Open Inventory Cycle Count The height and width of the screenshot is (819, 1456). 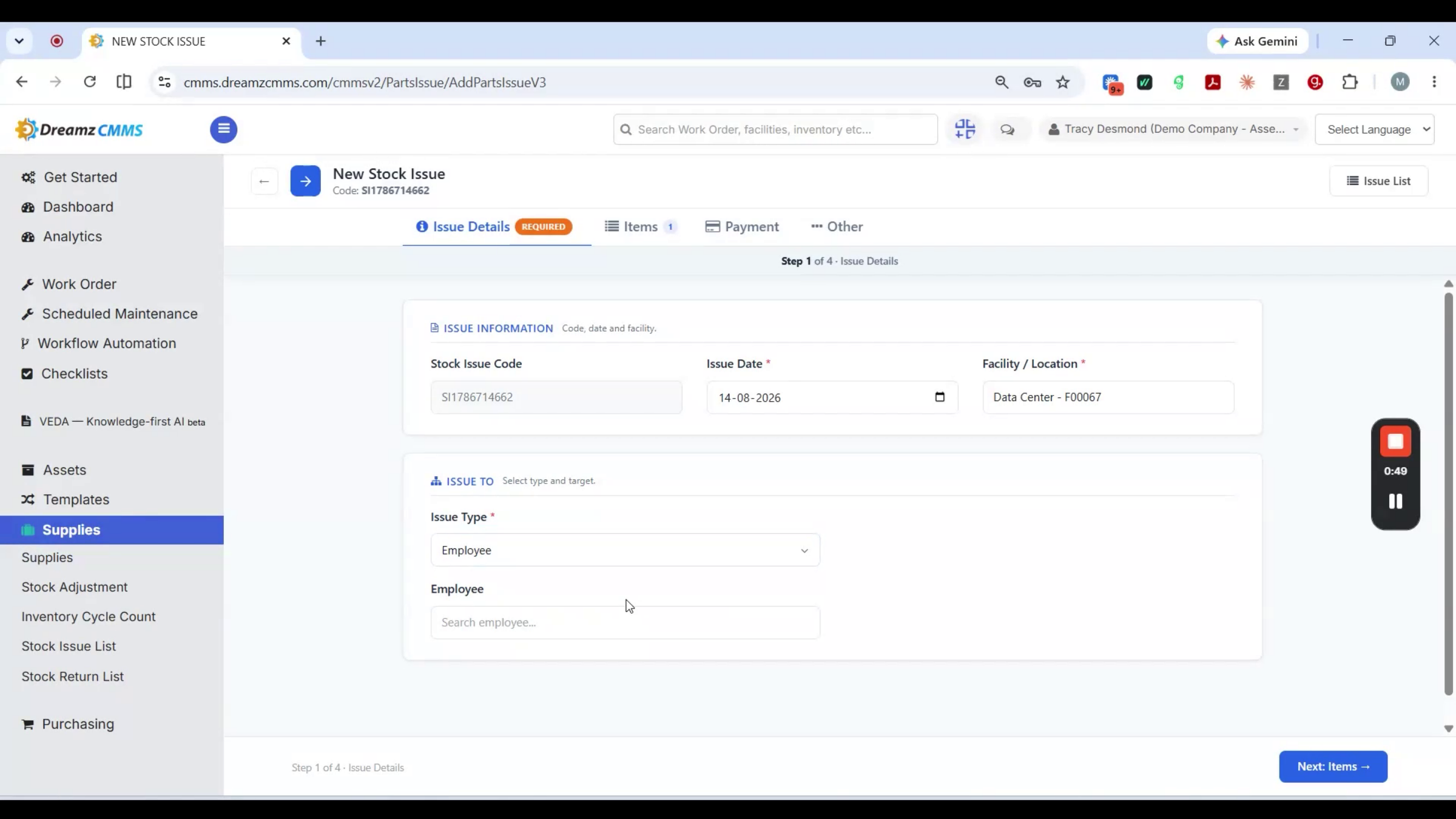click(89, 617)
